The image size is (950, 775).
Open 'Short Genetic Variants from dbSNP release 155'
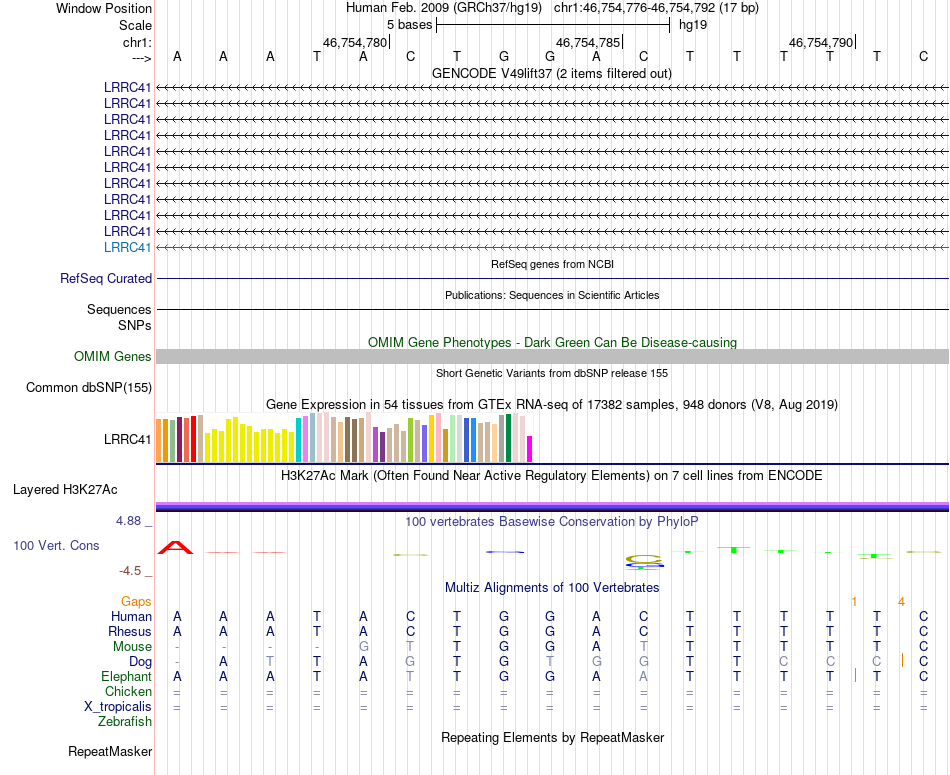coord(552,373)
